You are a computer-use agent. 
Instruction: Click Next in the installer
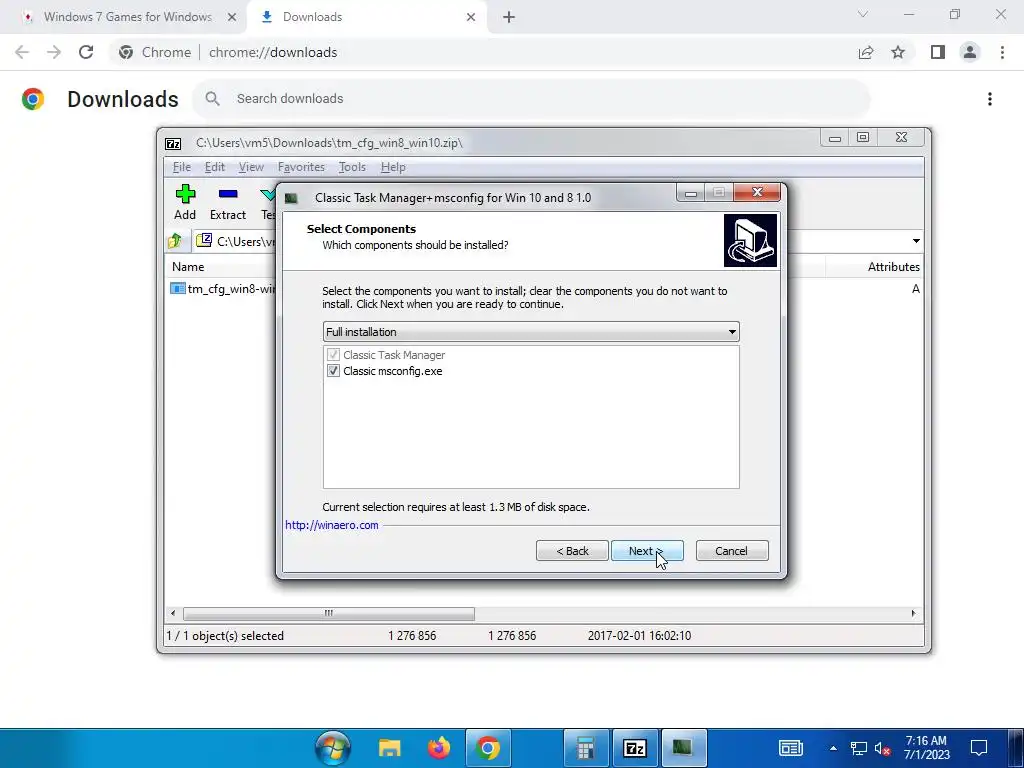(647, 551)
